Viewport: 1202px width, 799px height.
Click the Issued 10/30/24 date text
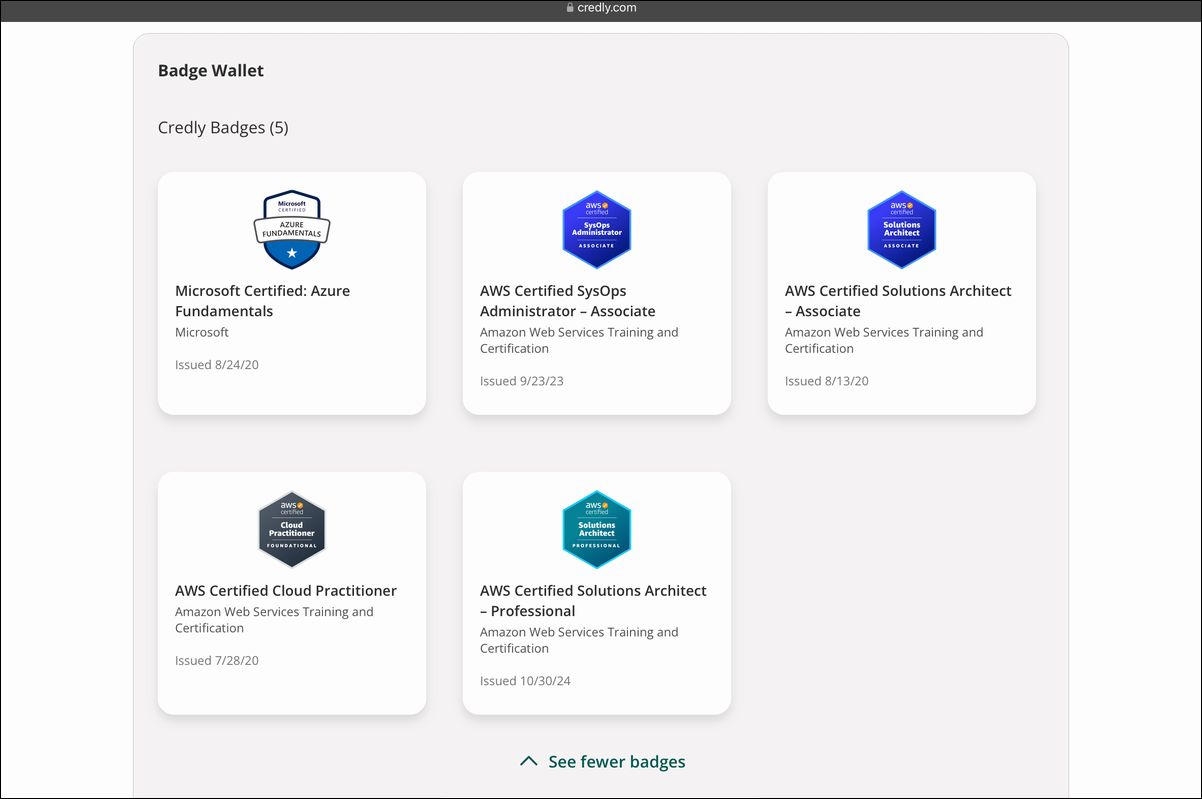525,681
